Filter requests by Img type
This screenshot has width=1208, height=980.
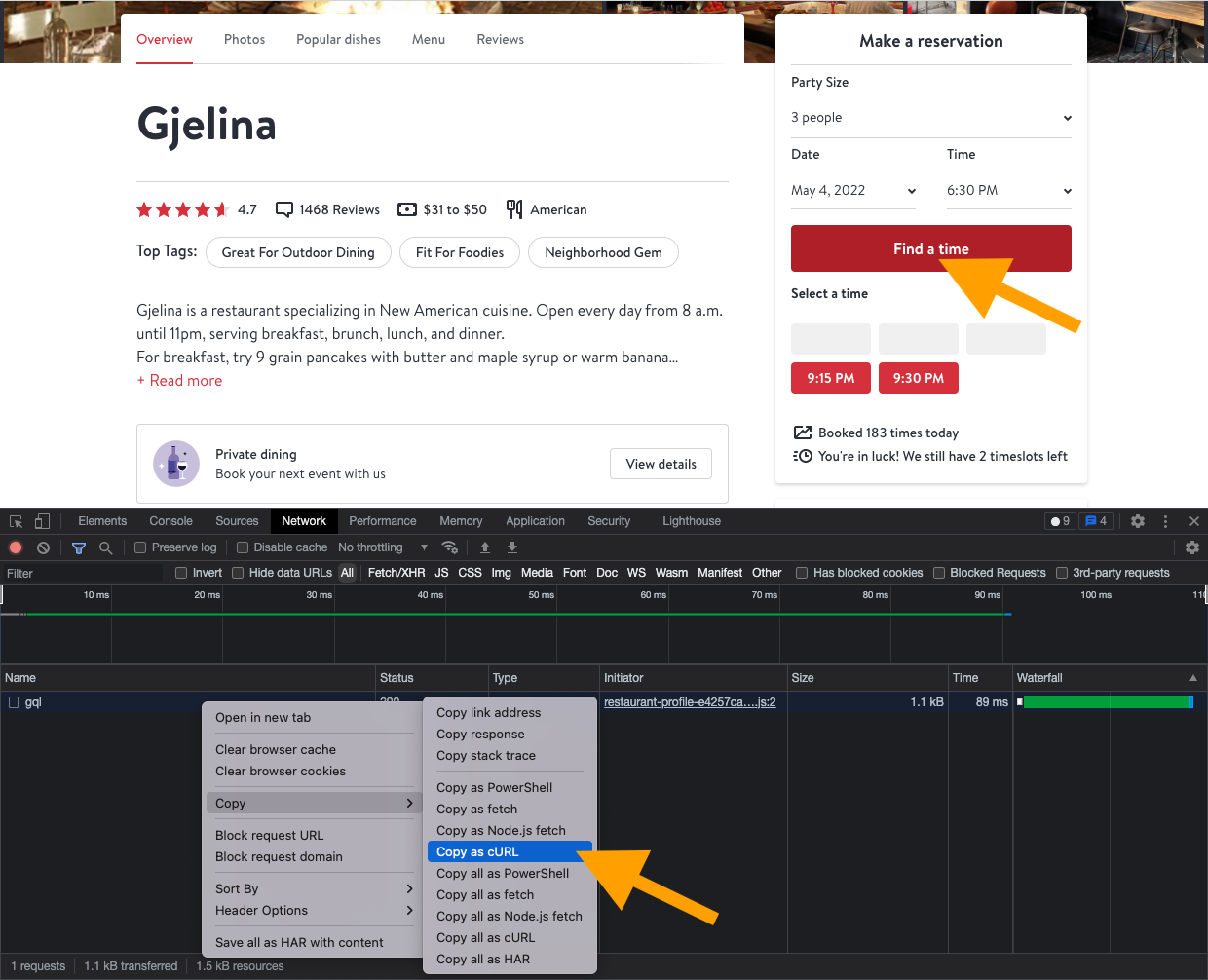[x=502, y=573]
